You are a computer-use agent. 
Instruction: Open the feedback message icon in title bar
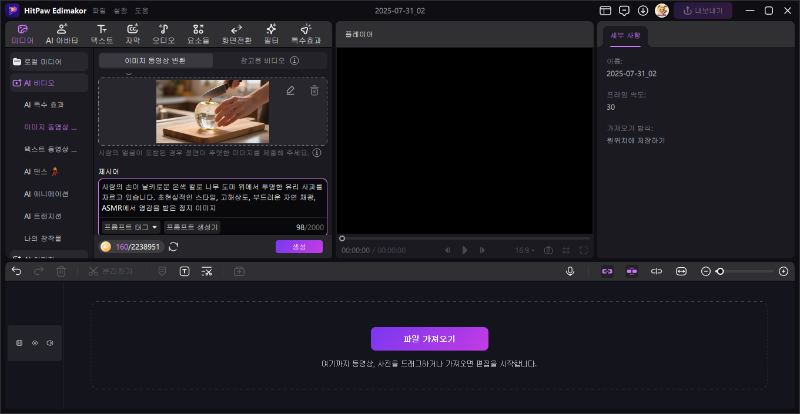pyautogui.click(x=624, y=11)
